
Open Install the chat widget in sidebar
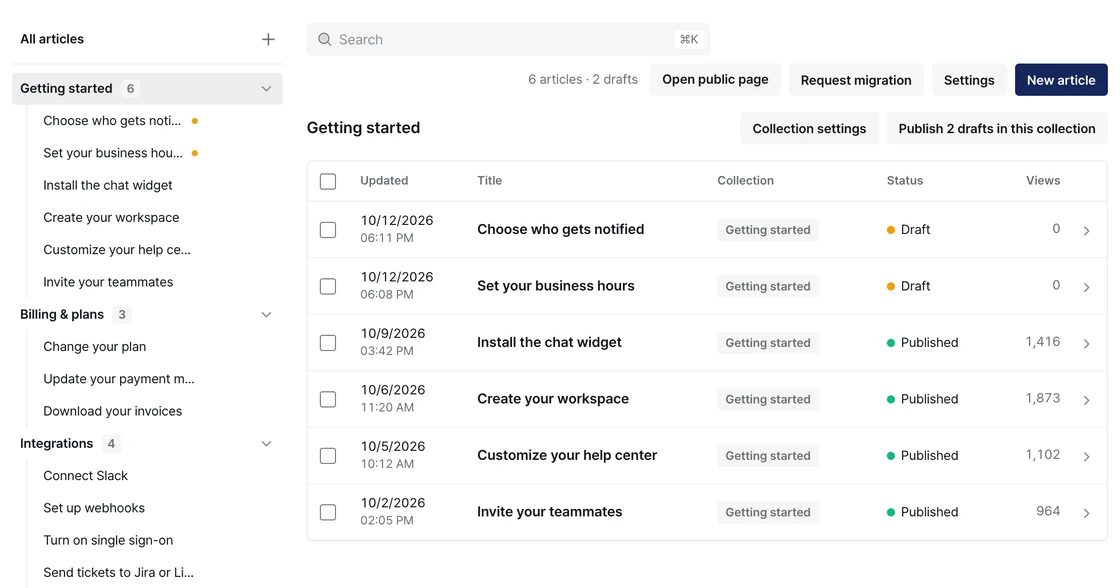click(x=108, y=185)
